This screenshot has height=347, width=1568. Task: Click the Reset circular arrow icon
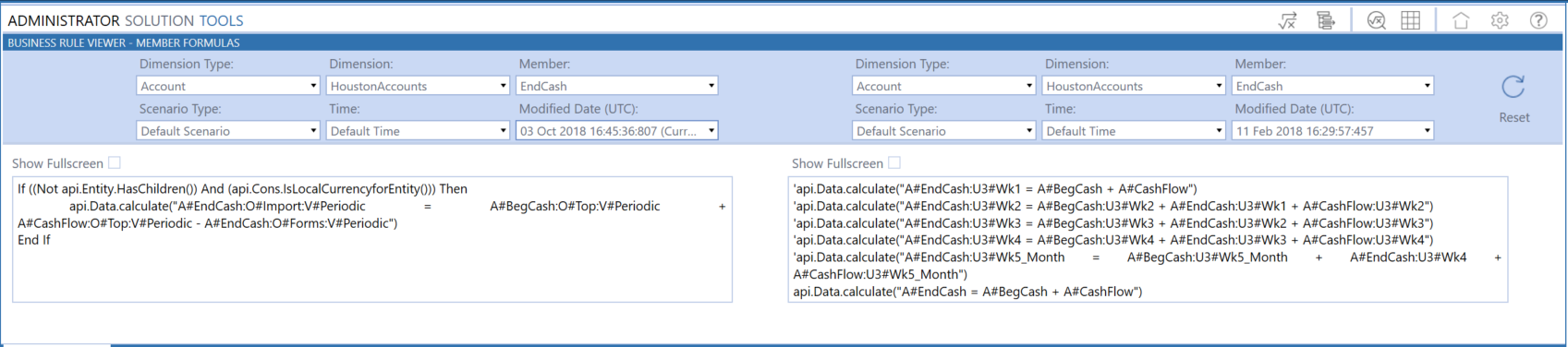pos(1513,87)
